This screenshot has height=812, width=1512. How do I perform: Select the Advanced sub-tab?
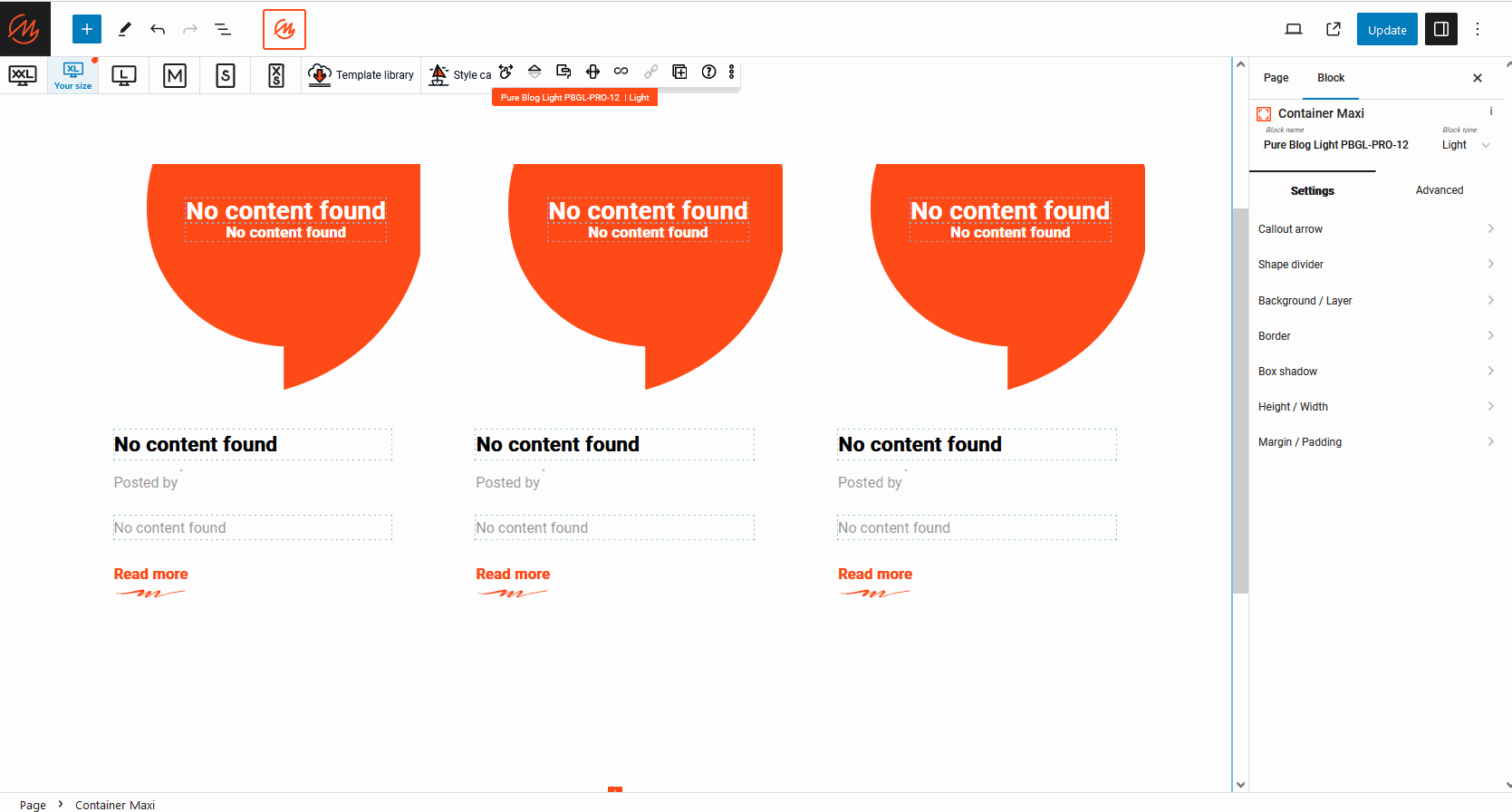coord(1440,190)
